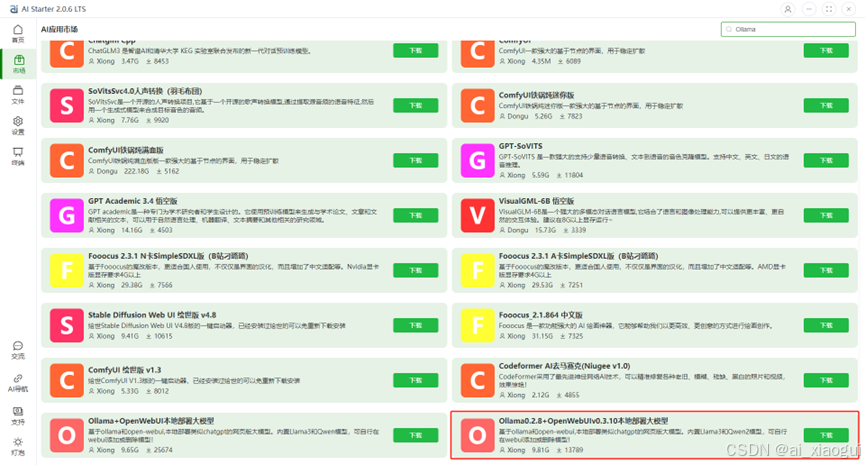The width and height of the screenshot is (865, 465).
Task: Open the Stable Diffusion Web UI v4.8 title
Action: pyautogui.click(x=152, y=315)
